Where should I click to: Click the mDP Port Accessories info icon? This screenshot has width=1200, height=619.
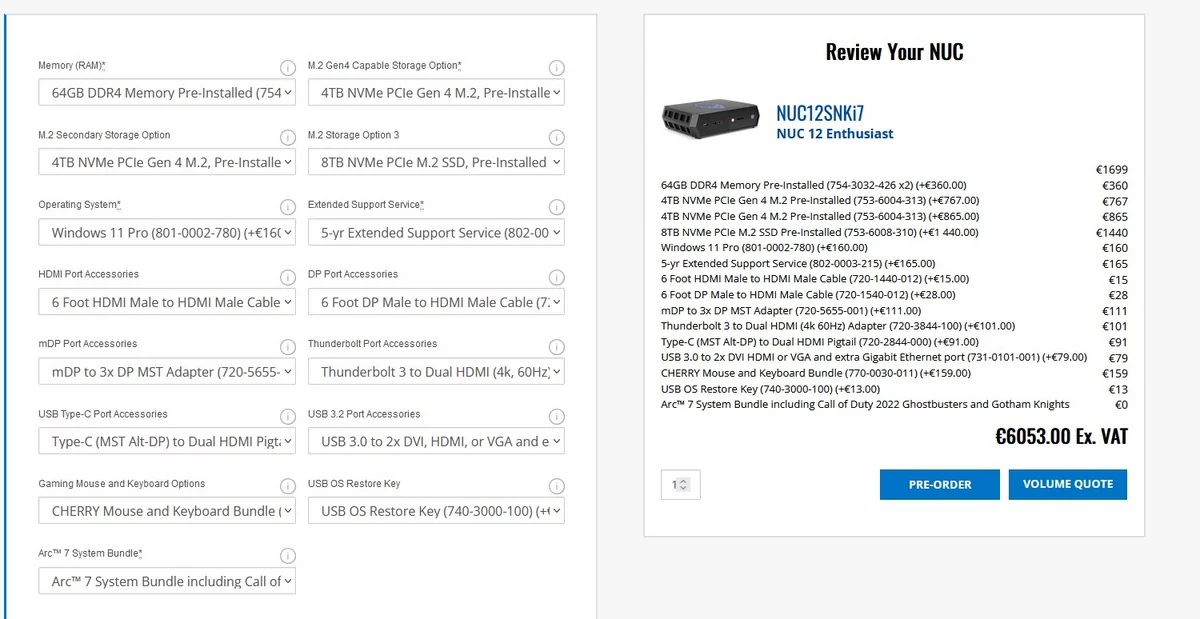pos(287,347)
